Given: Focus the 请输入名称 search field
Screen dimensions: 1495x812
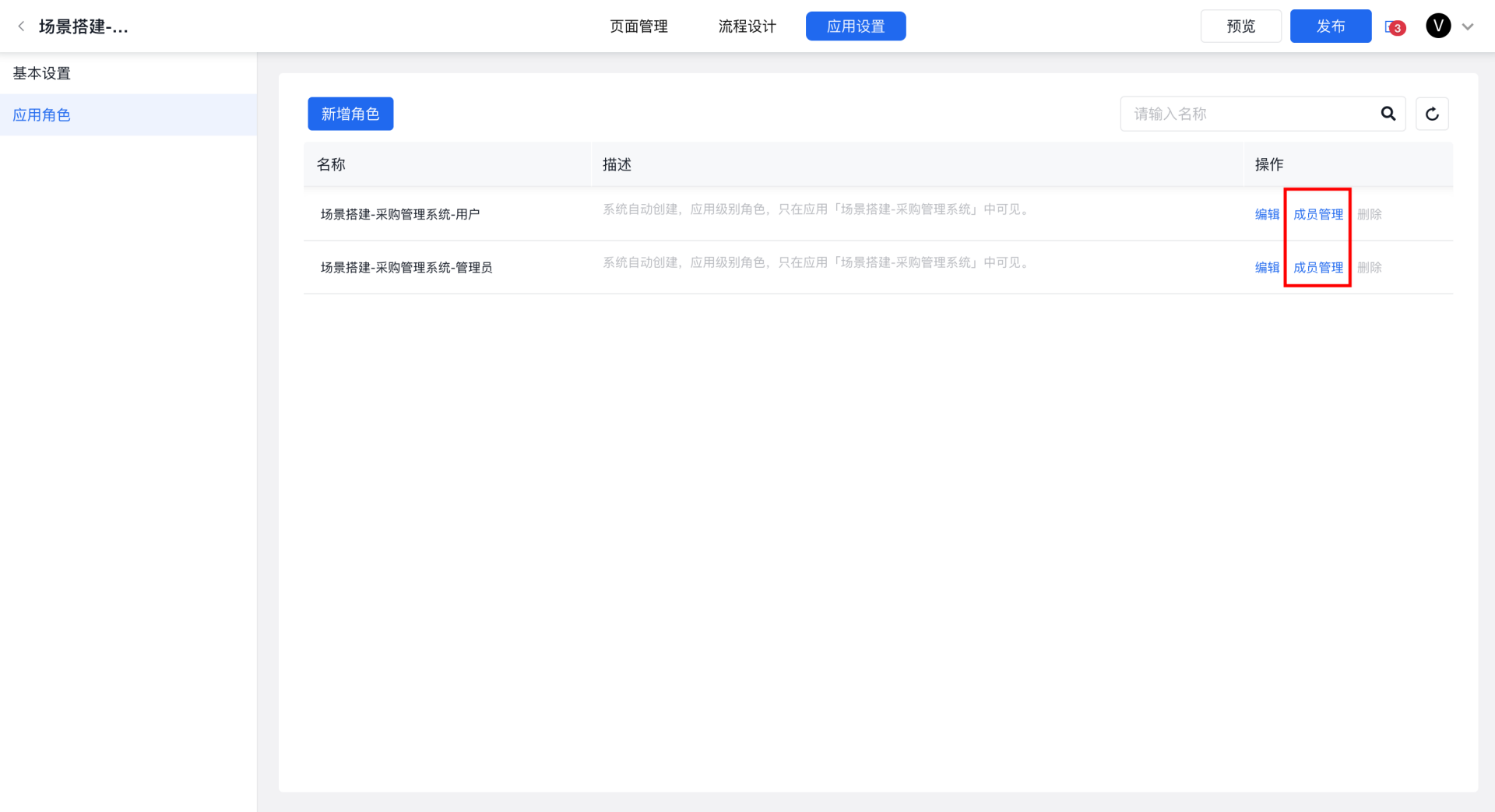Looking at the screenshot, I should pos(1246,114).
